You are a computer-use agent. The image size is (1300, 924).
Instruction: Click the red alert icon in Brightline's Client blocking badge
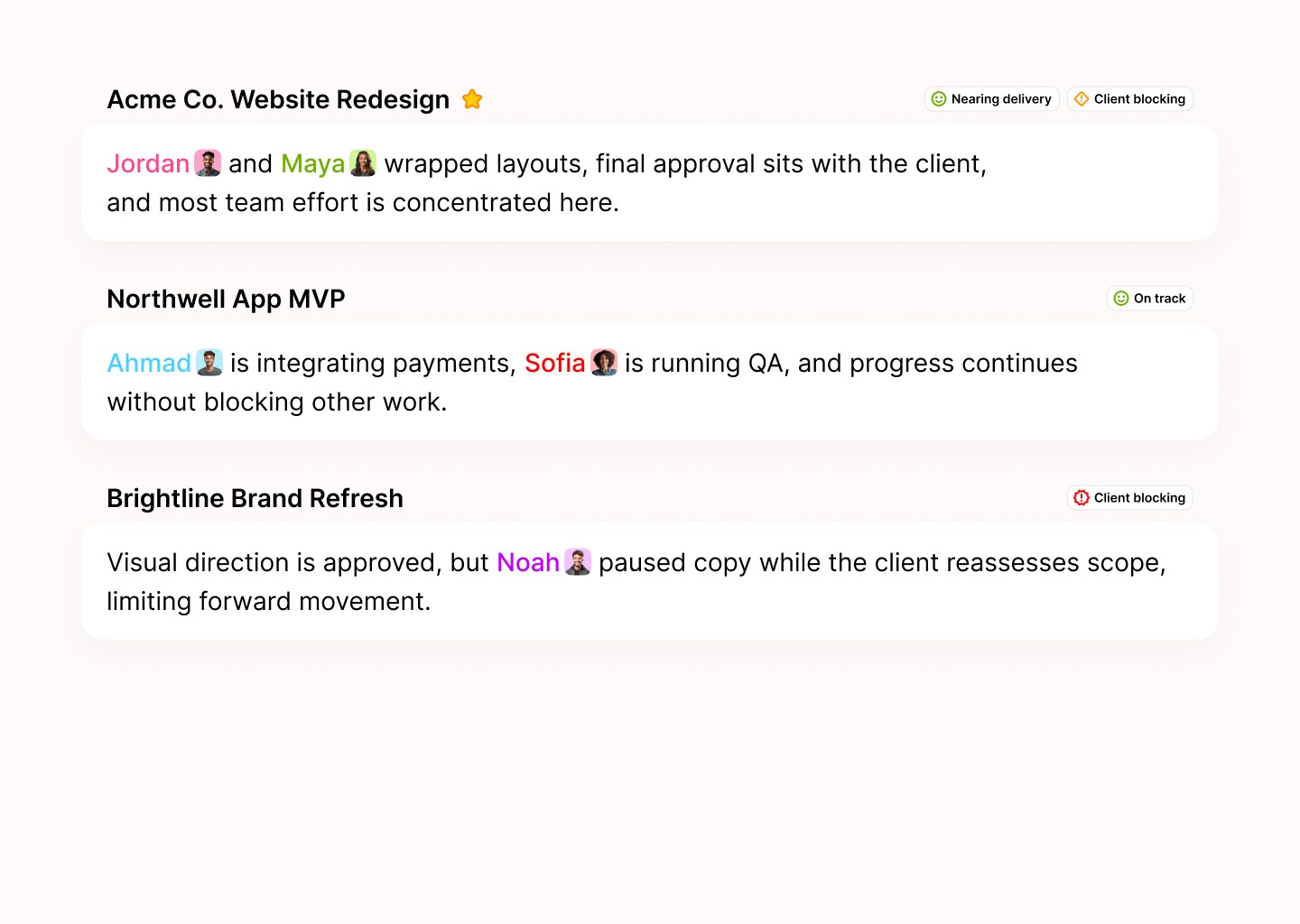1081,497
